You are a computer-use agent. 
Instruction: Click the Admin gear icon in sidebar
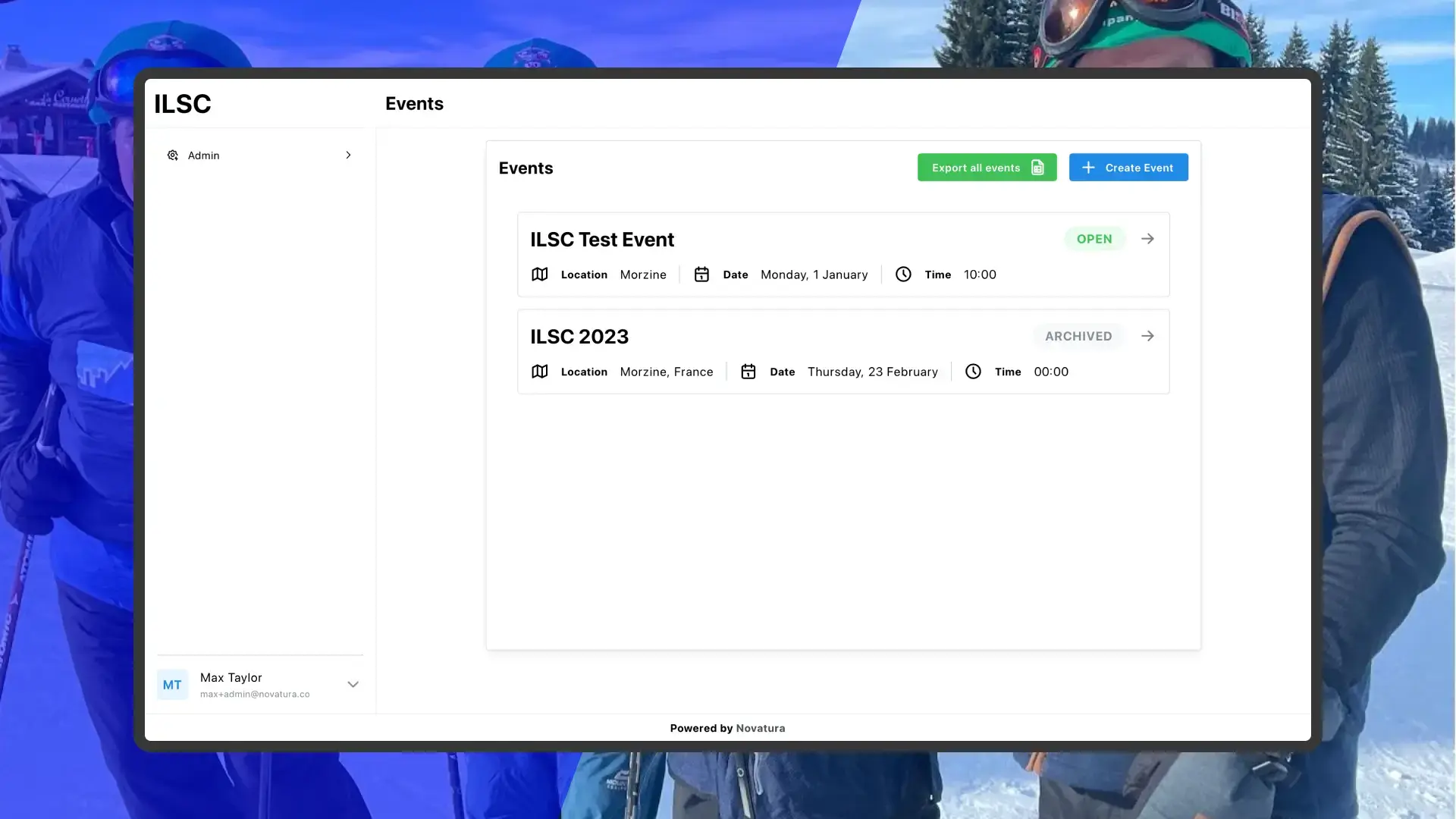(173, 155)
